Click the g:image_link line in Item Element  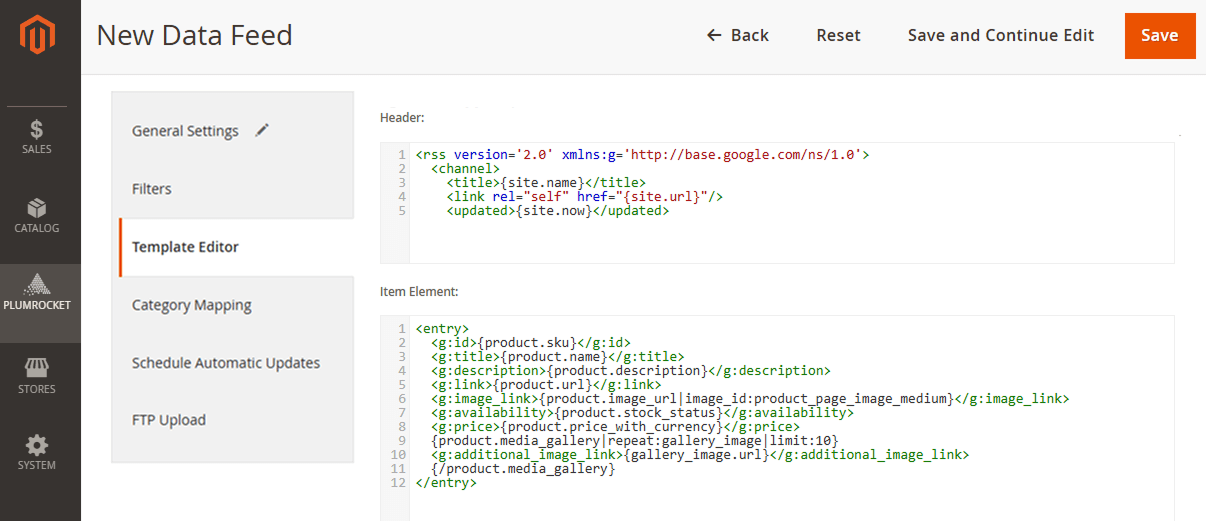click(750, 398)
